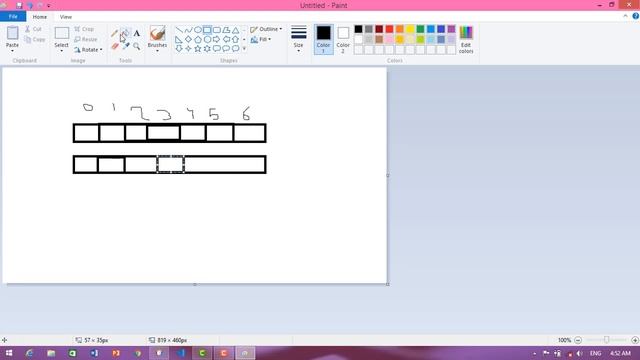Viewport: 640px width, 360px height.
Task: Choose the Up arrow shape
Action: click(x=236, y=39)
